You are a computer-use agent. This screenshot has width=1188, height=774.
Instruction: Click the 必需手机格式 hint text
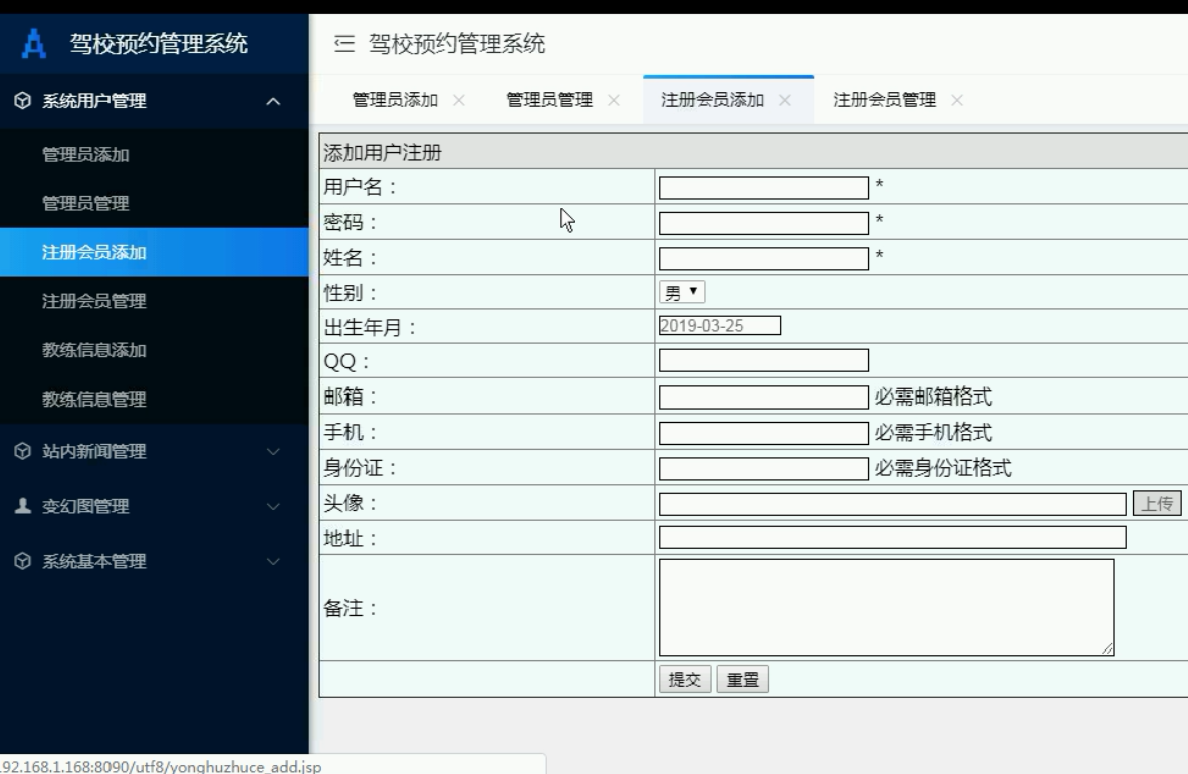point(933,432)
